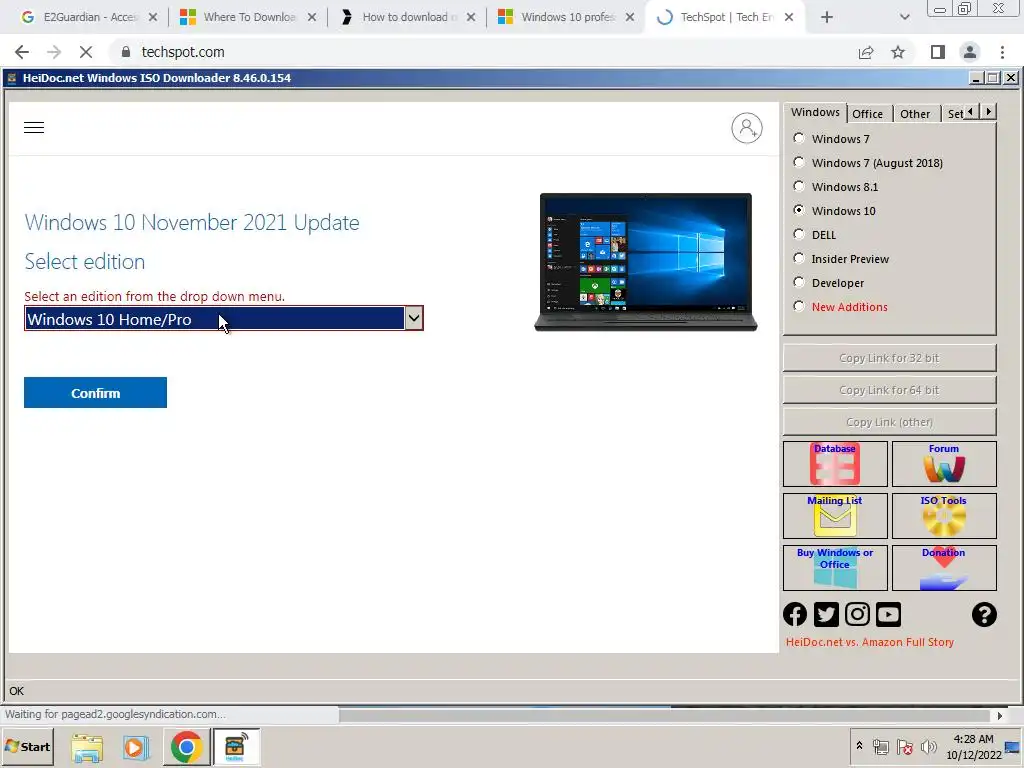
Task: Open the help question mark icon
Action: click(x=984, y=615)
